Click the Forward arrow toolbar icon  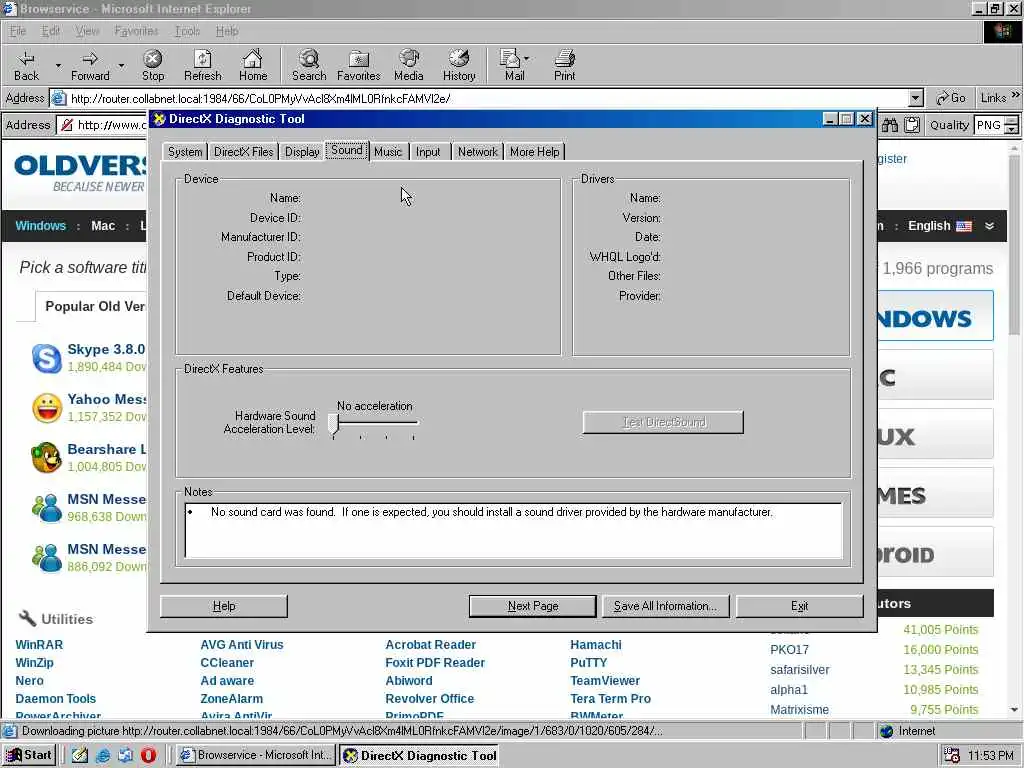pos(90,59)
